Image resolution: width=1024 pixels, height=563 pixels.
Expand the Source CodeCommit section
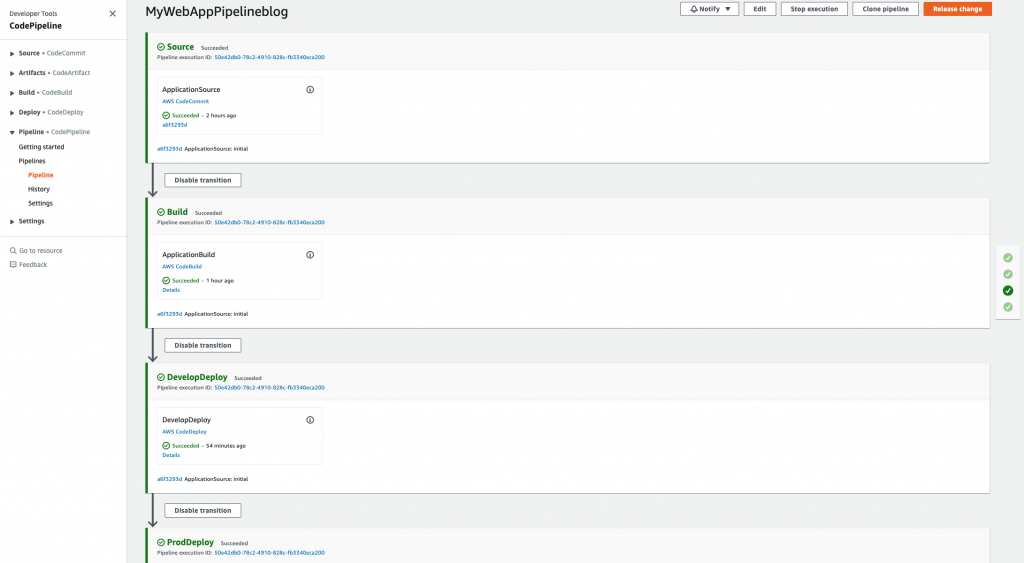pos(12,53)
